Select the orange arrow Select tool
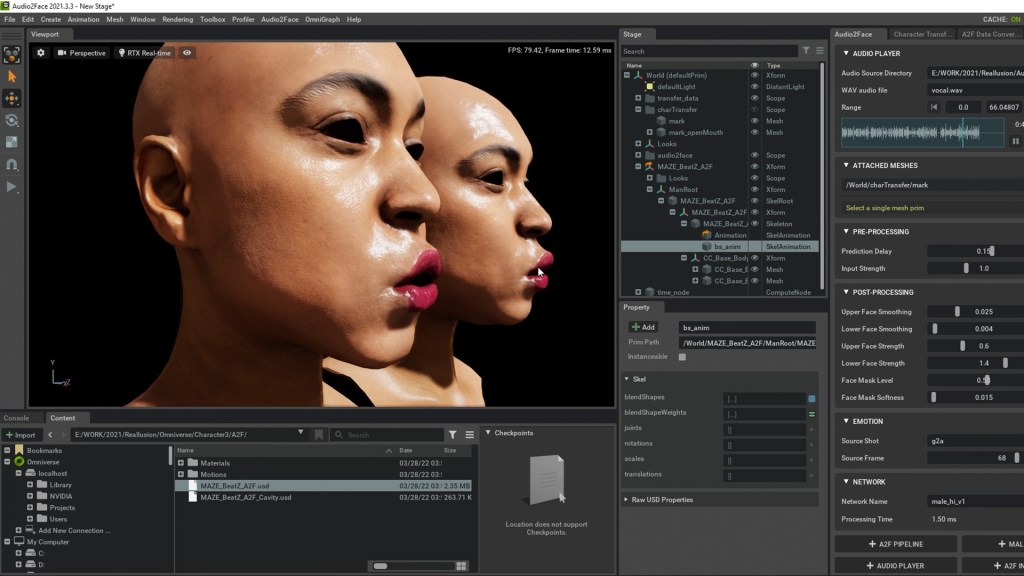The width and height of the screenshot is (1024, 576). pos(12,77)
